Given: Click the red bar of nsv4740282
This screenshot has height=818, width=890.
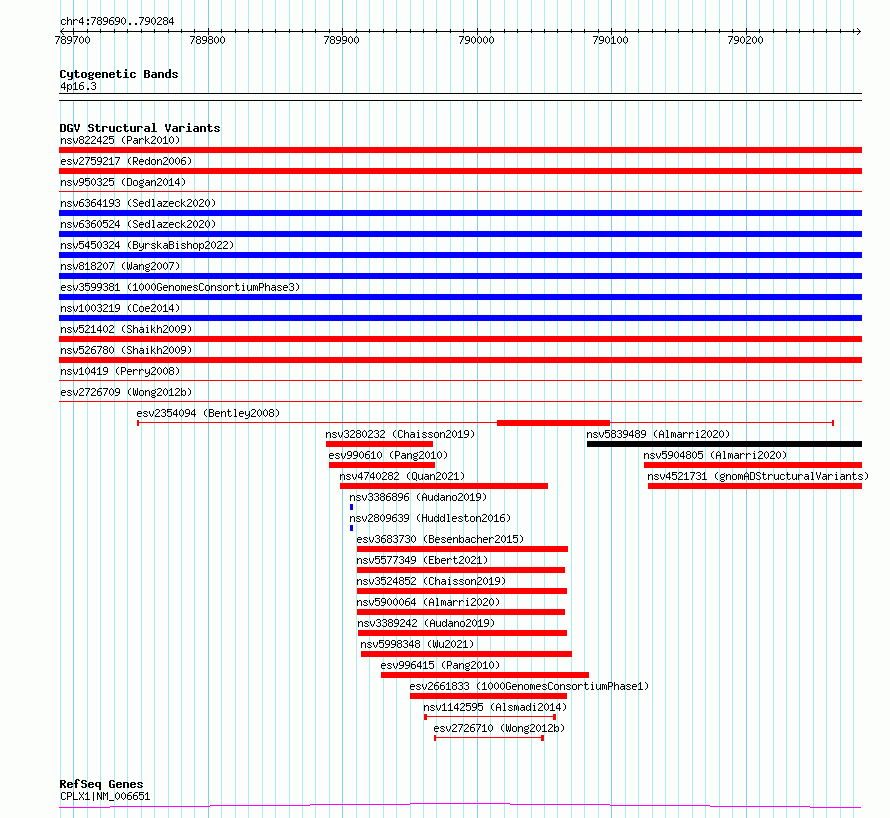Looking at the screenshot, I should tap(444, 486).
